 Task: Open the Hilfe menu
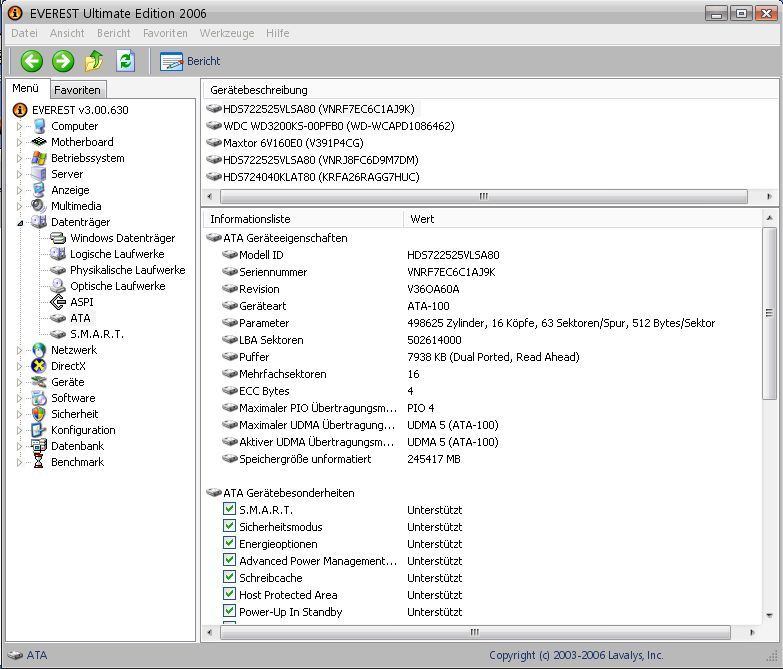(278, 33)
